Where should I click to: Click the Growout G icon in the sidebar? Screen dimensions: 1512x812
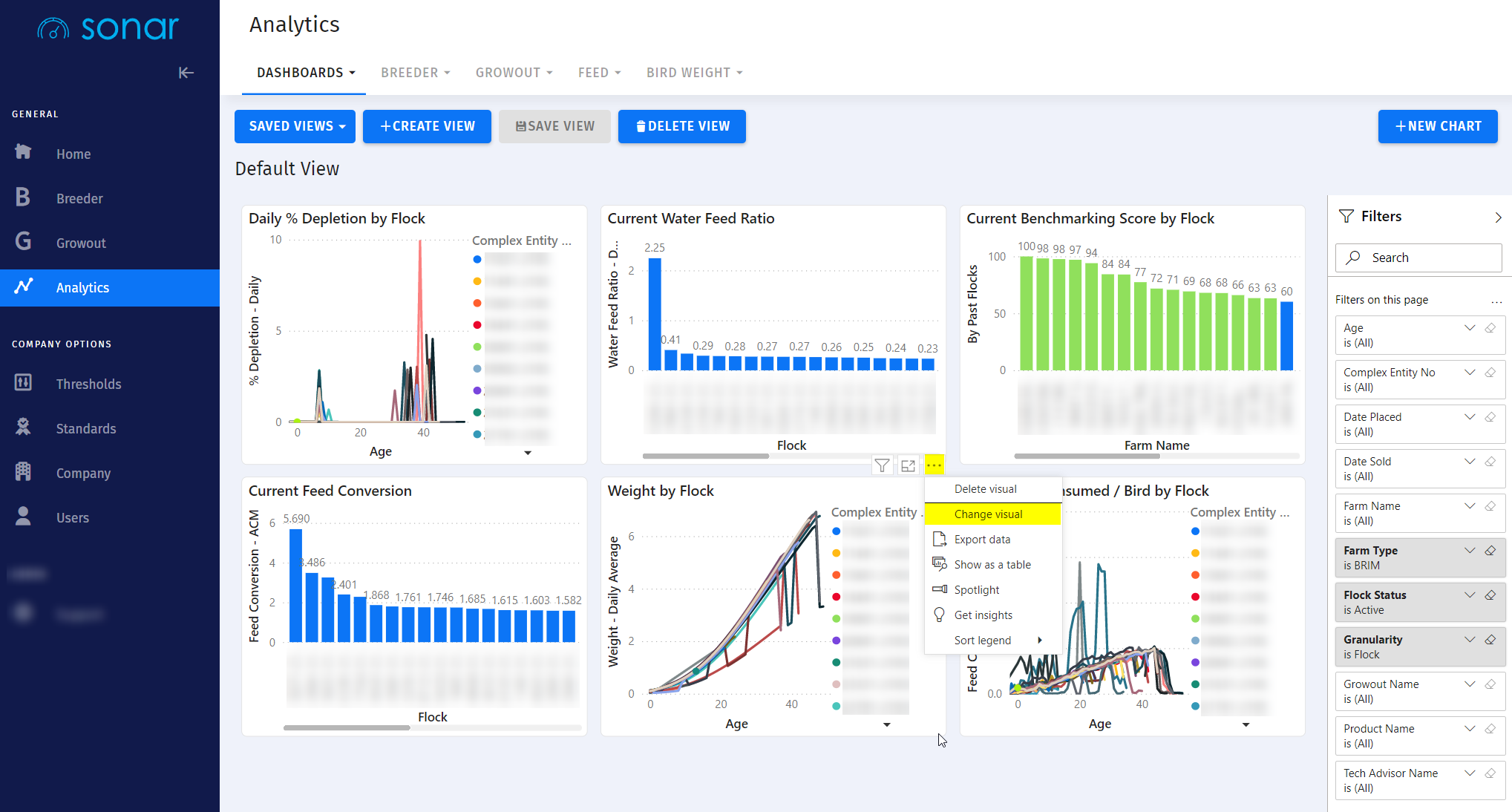tap(23, 241)
